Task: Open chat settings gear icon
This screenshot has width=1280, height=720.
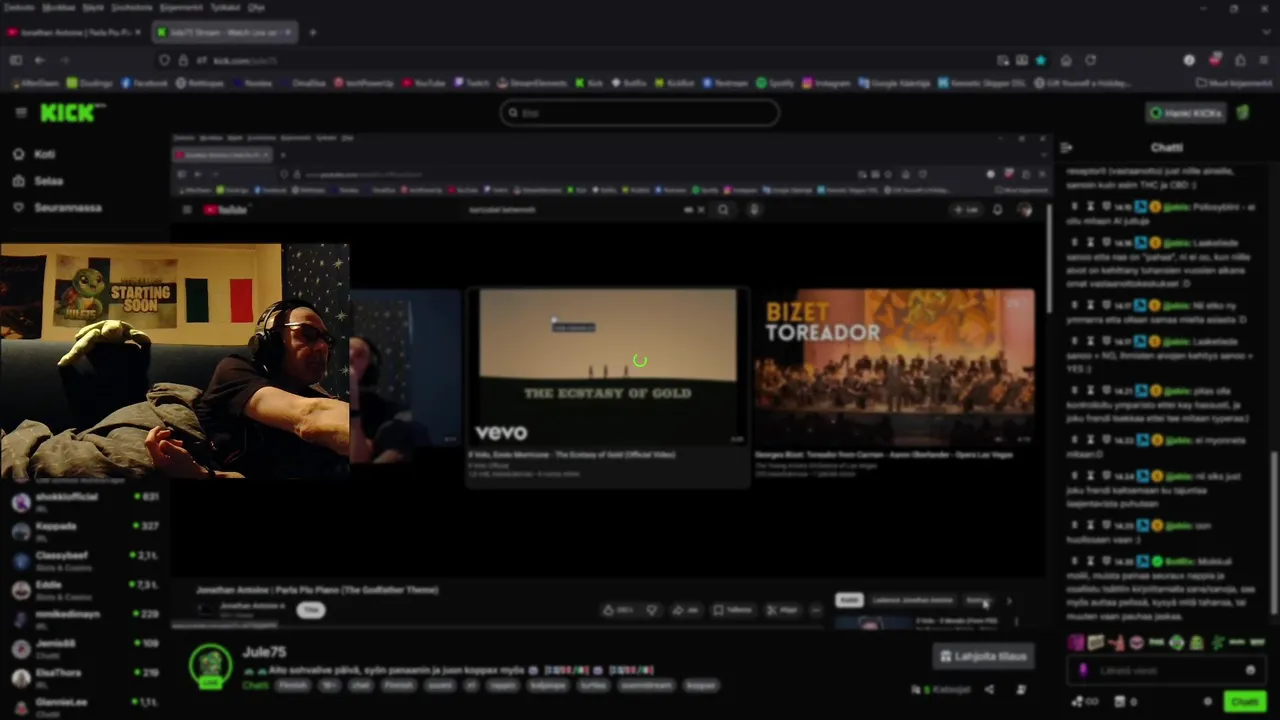Action: (x=1207, y=702)
